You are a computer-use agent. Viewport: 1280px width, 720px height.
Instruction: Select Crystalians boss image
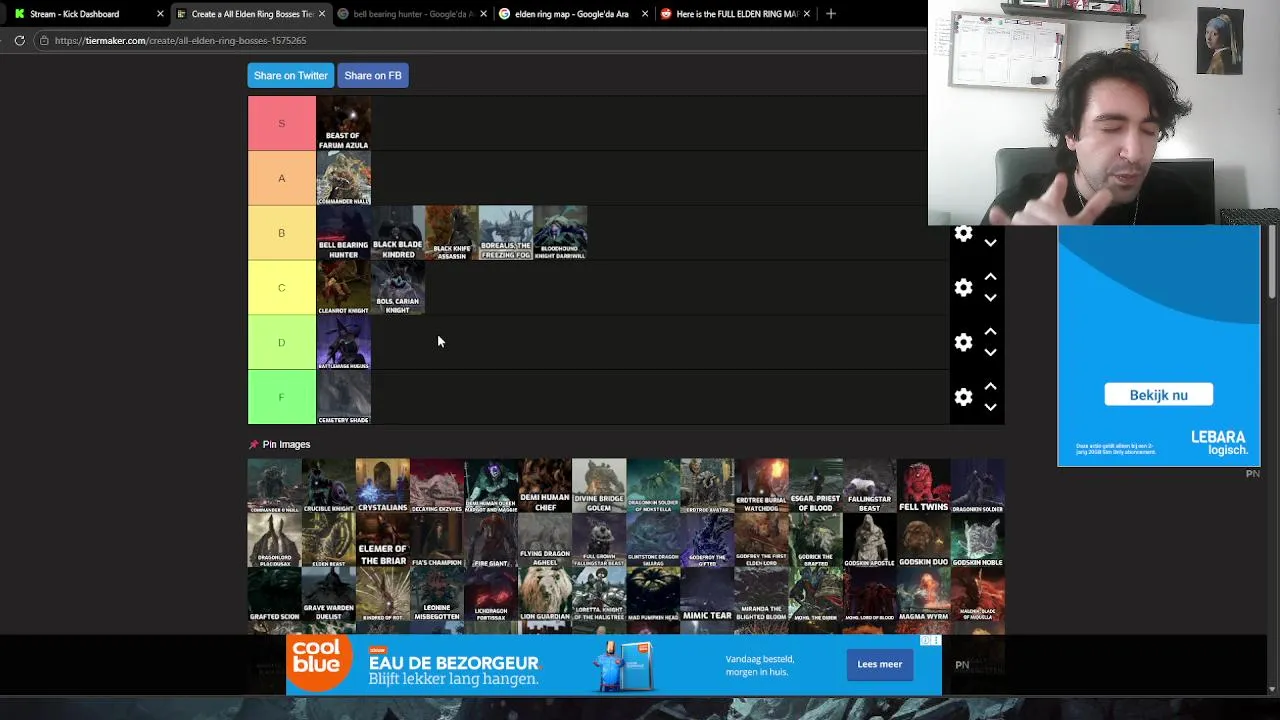tap(383, 486)
